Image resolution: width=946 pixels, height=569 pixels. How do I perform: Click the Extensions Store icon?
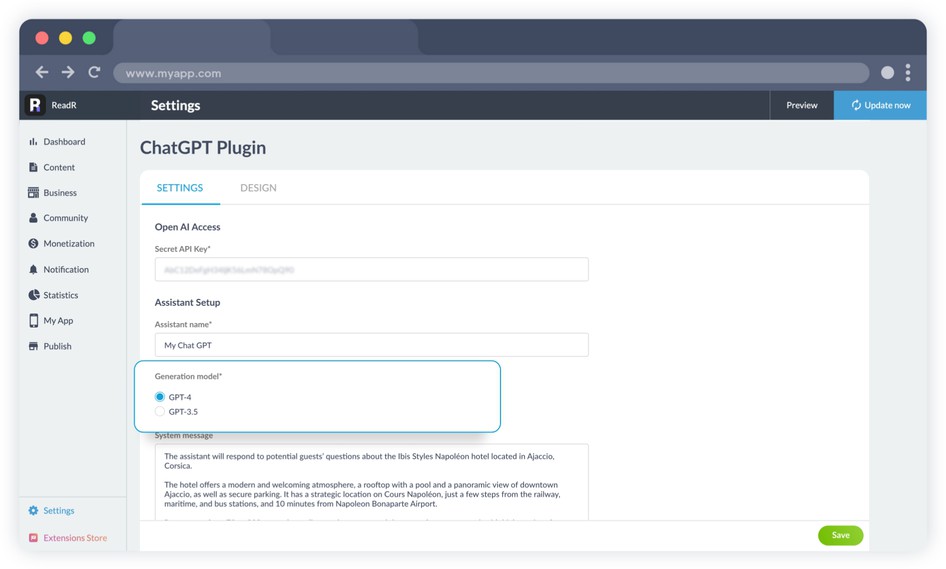(x=33, y=538)
